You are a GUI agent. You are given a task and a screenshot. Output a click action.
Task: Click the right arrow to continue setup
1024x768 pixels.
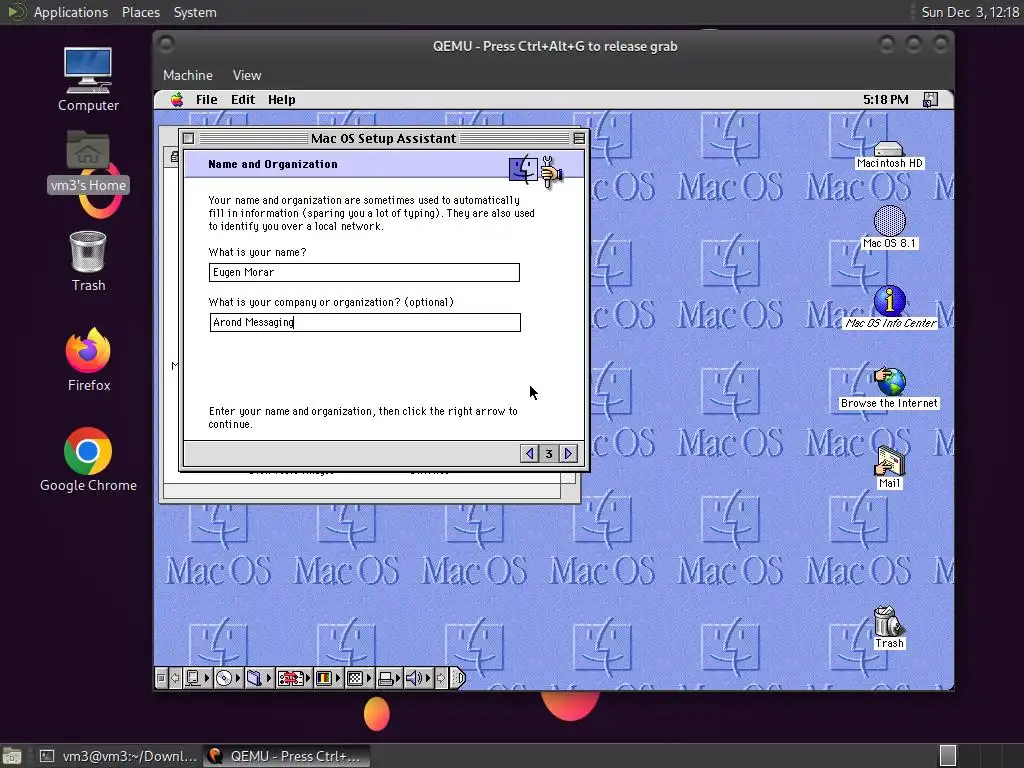[x=568, y=453]
